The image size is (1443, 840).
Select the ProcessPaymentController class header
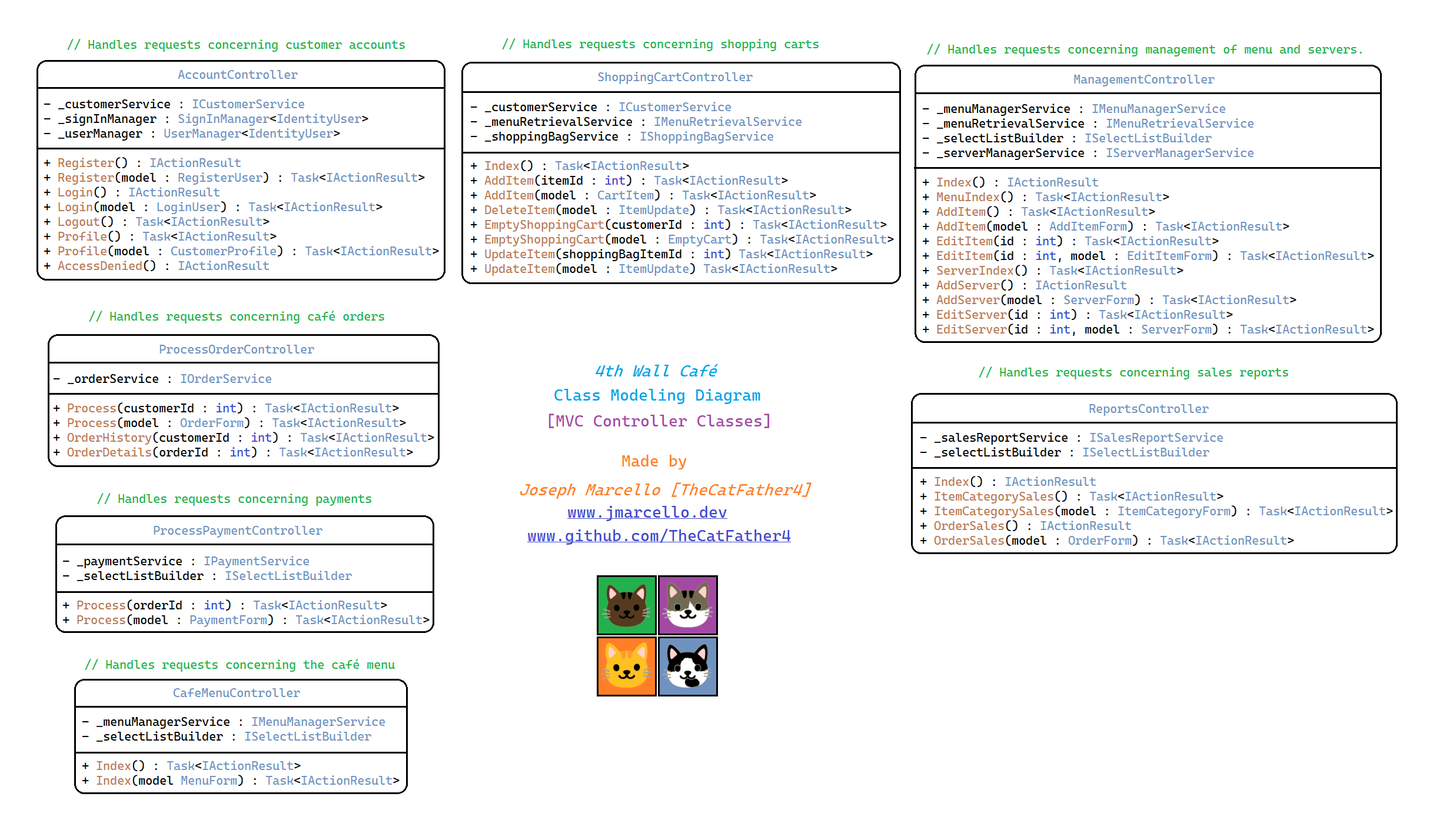click(x=238, y=531)
